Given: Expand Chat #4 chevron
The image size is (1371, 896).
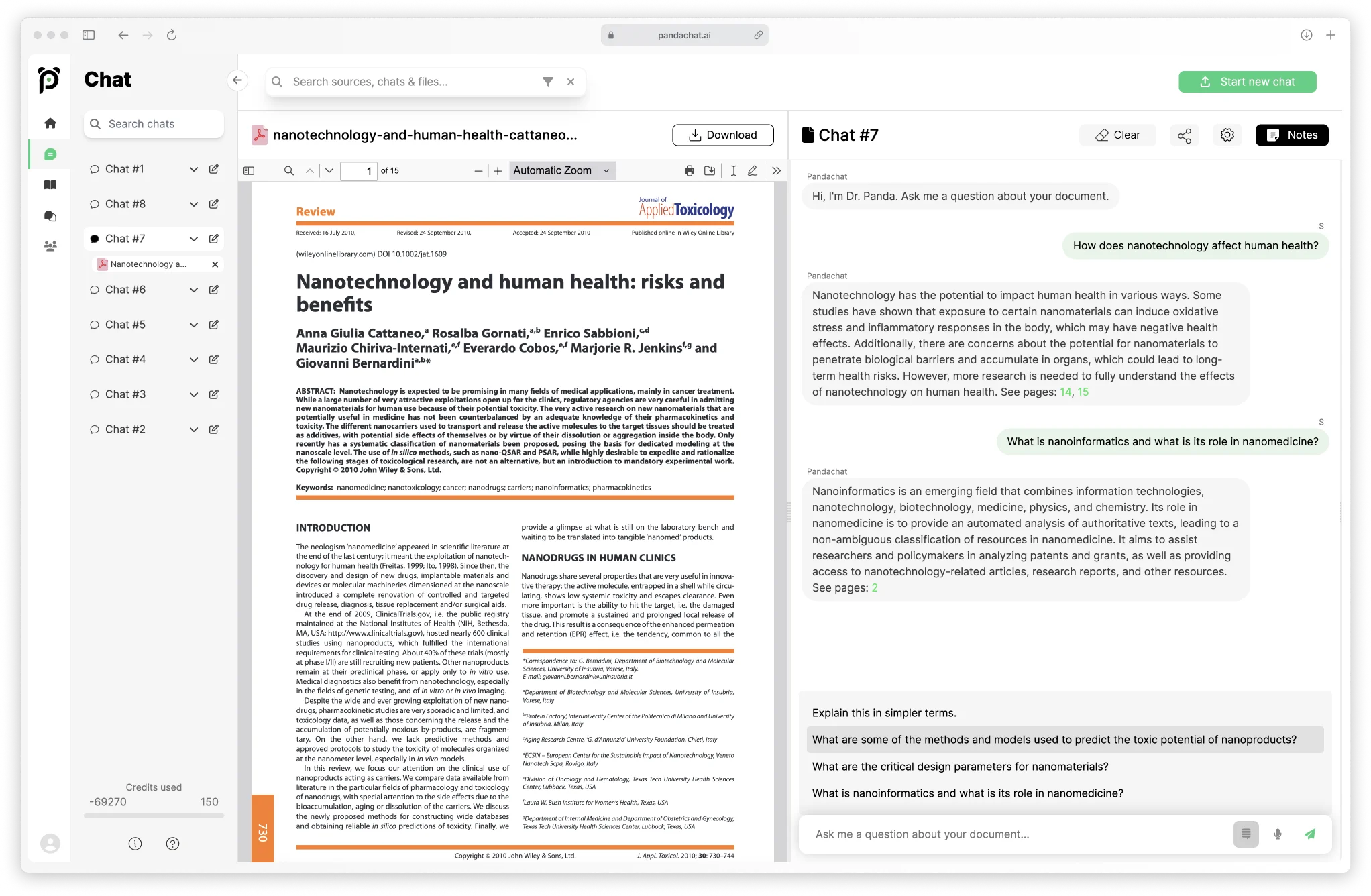Looking at the screenshot, I should 194,359.
